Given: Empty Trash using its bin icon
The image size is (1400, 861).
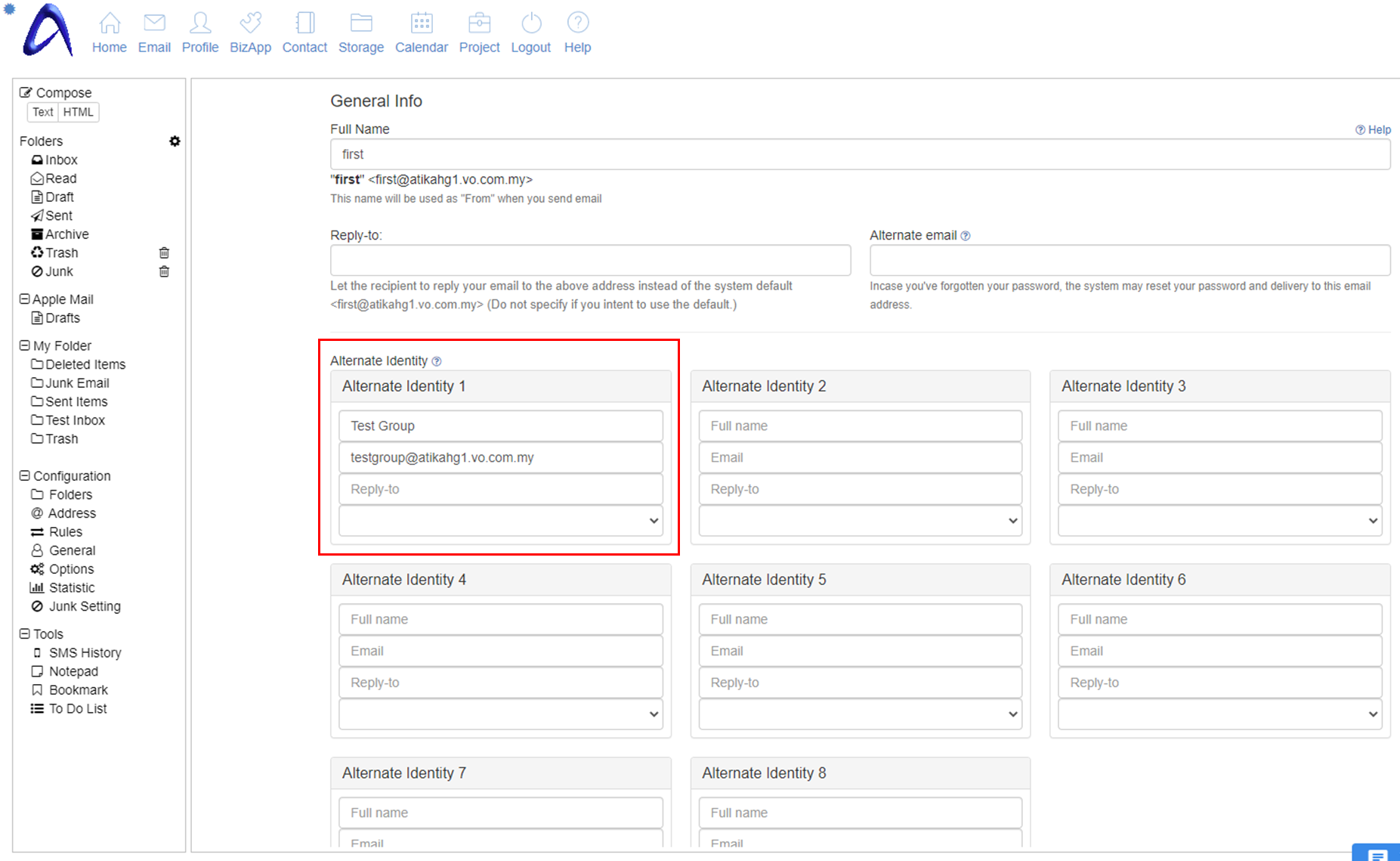Looking at the screenshot, I should point(164,252).
